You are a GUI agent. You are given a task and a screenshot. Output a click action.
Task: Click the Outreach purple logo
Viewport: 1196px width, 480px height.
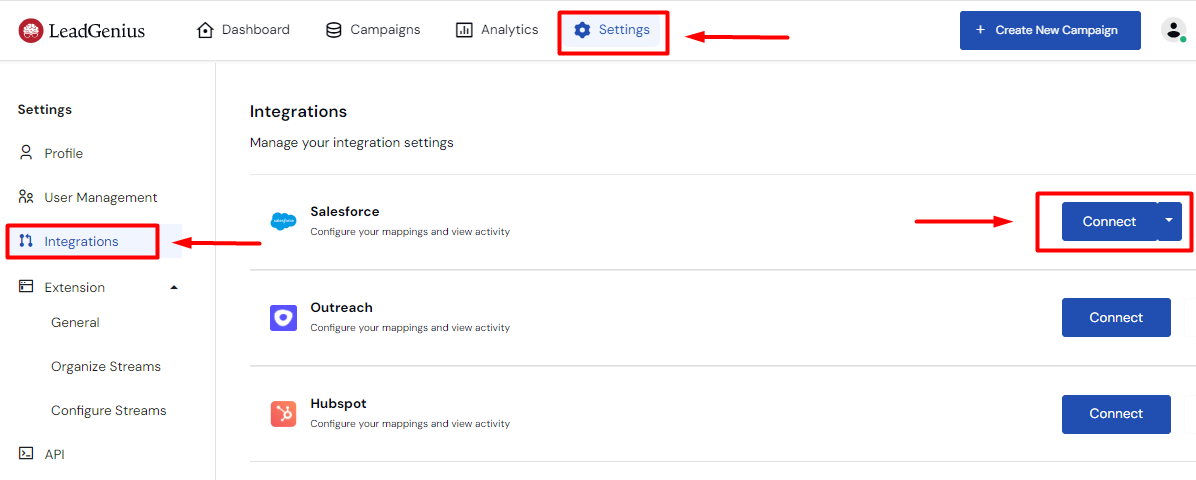click(x=283, y=317)
